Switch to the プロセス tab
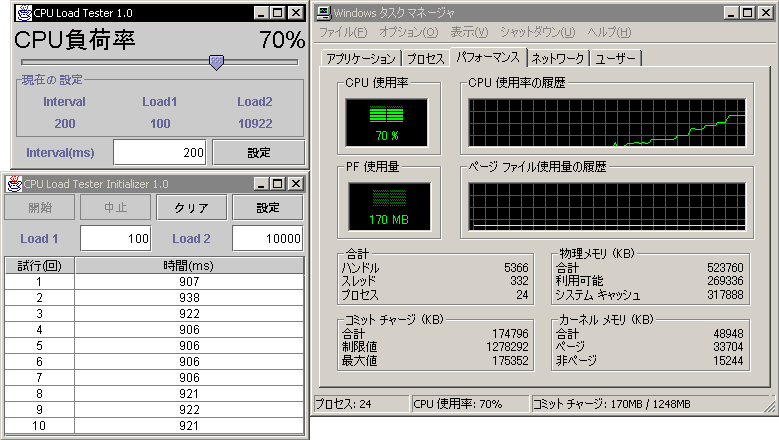This screenshot has height=440, width=779. point(426,59)
